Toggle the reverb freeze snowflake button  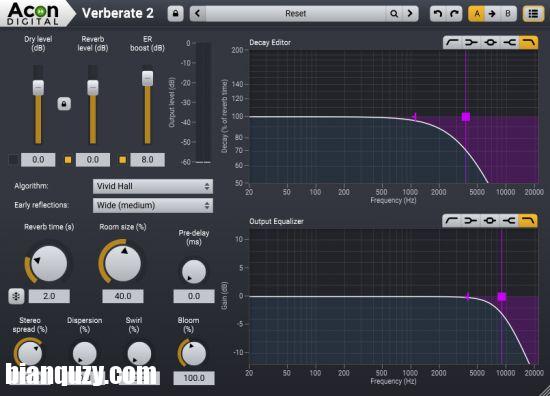coord(16,296)
